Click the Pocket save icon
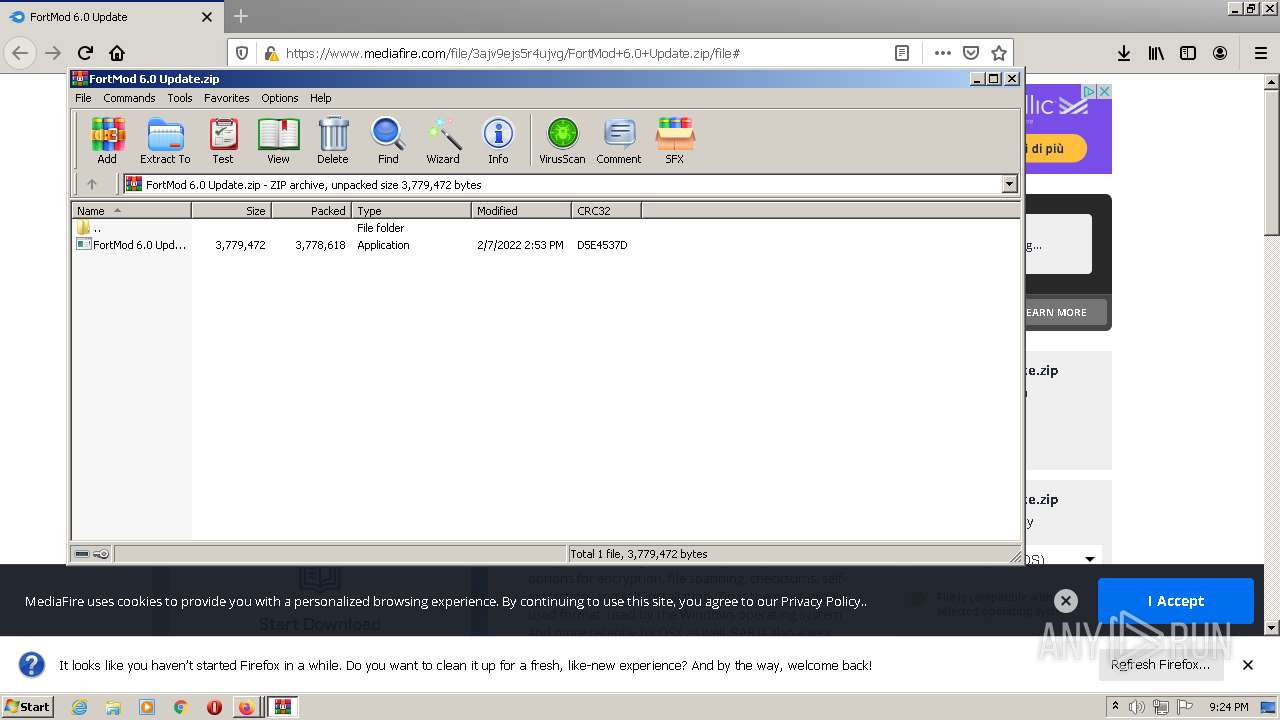The height and width of the screenshot is (720, 1280). pyautogui.click(x=970, y=53)
